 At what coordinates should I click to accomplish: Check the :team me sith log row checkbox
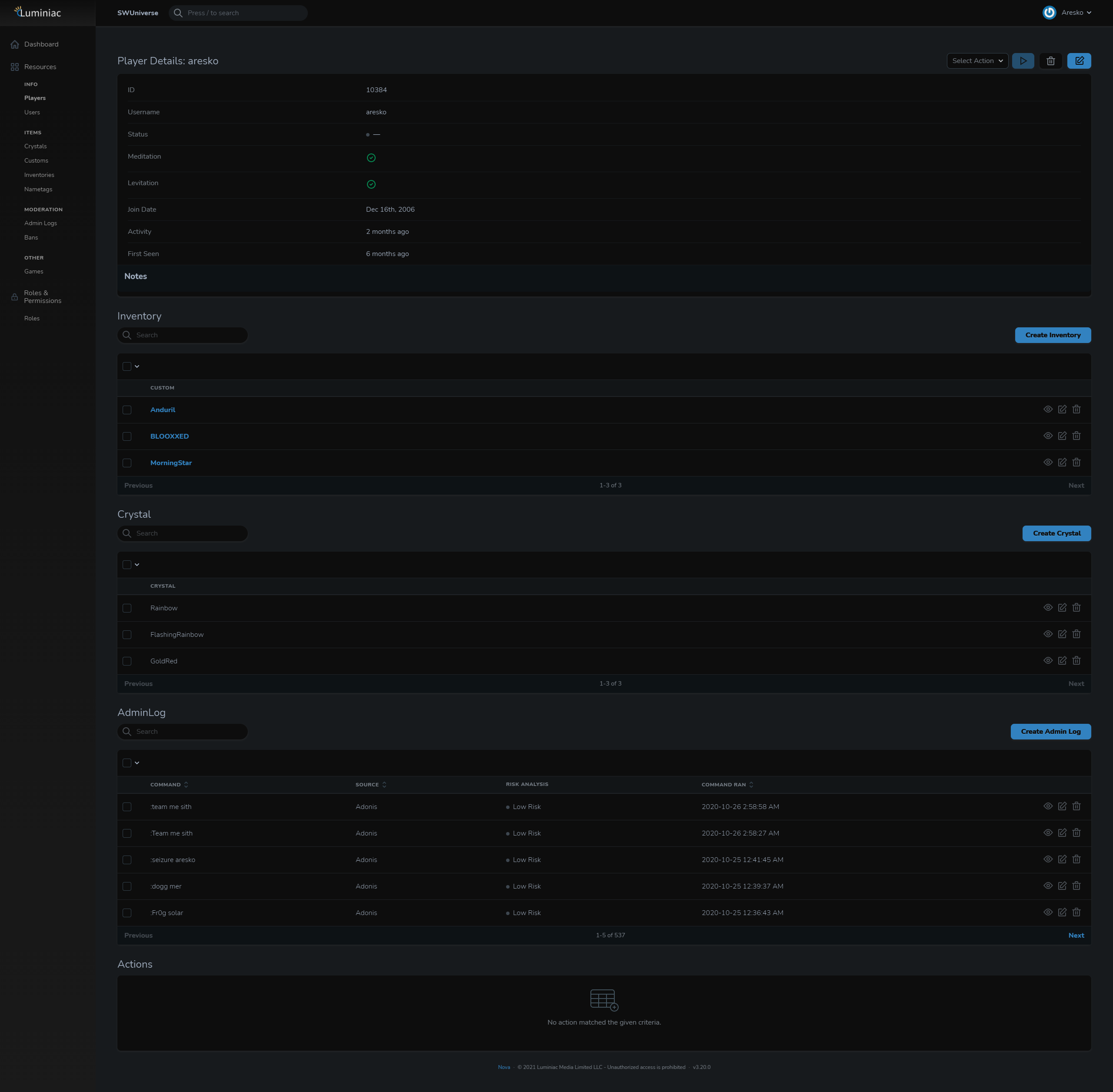pyautogui.click(x=127, y=806)
